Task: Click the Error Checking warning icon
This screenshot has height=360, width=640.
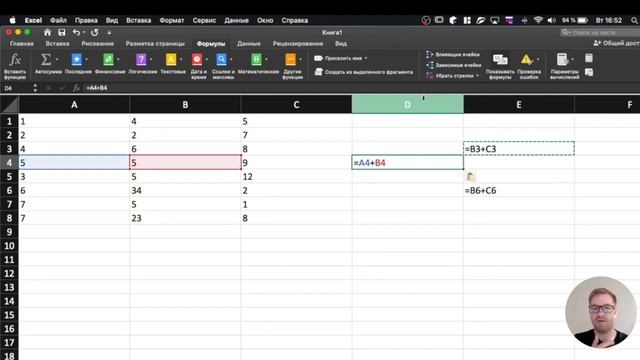Action: pos(526,60)
